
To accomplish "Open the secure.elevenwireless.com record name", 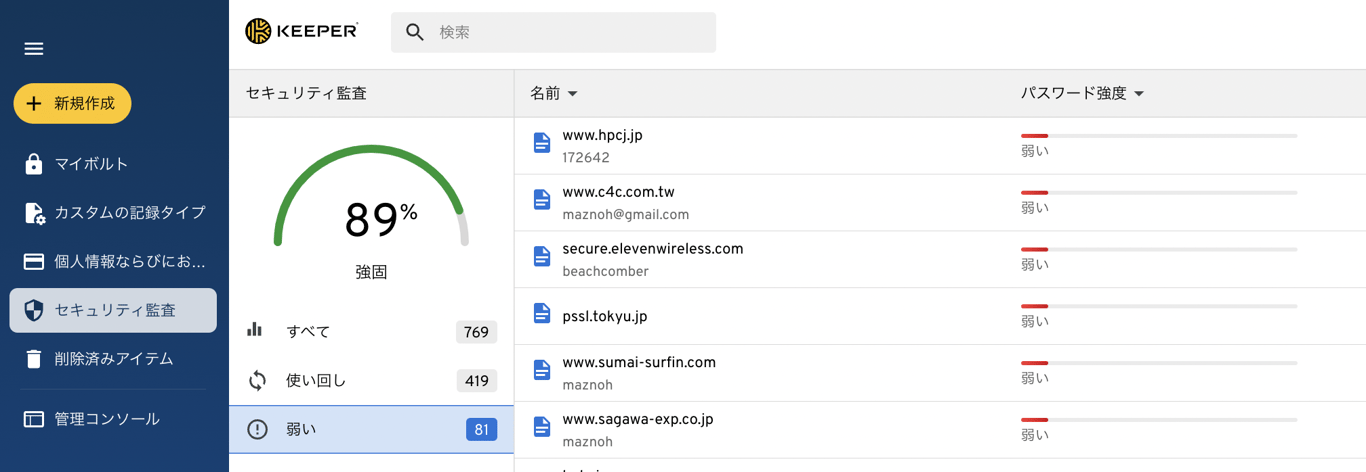I will click(x=653, y=249).
